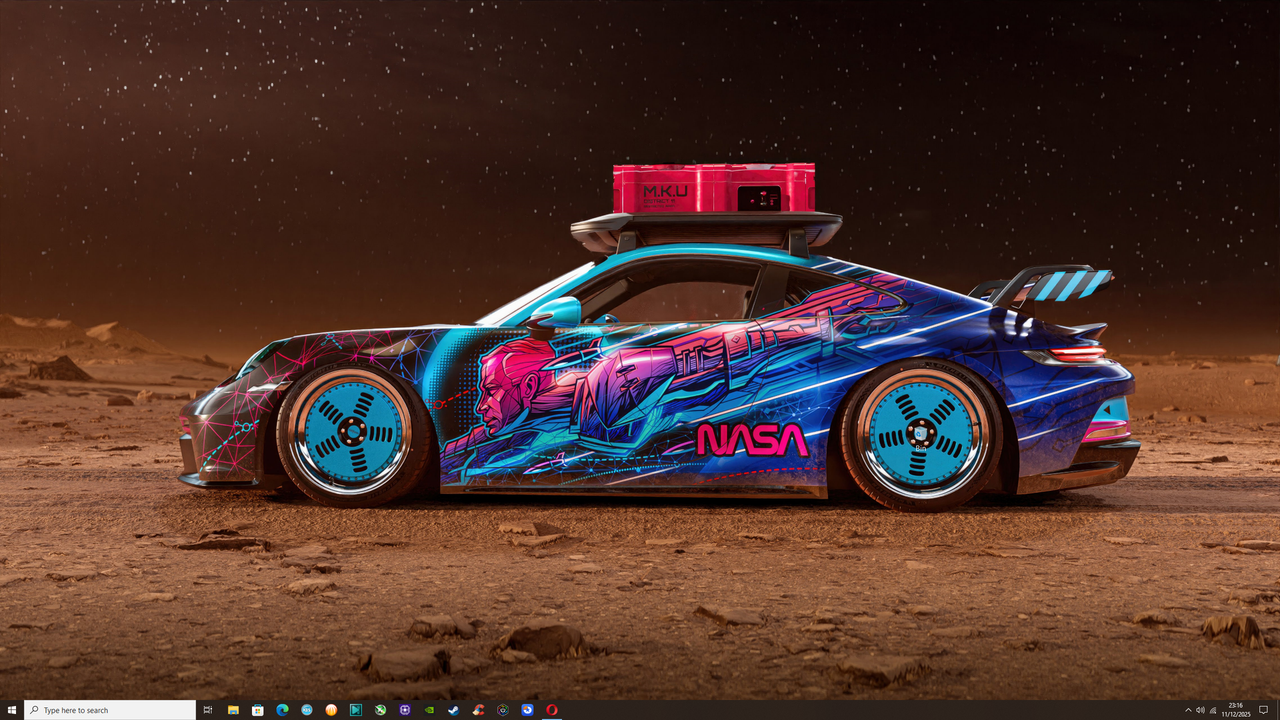1280x720 pixels.
Task: Open File Explorer
Action: pos(232,710)
